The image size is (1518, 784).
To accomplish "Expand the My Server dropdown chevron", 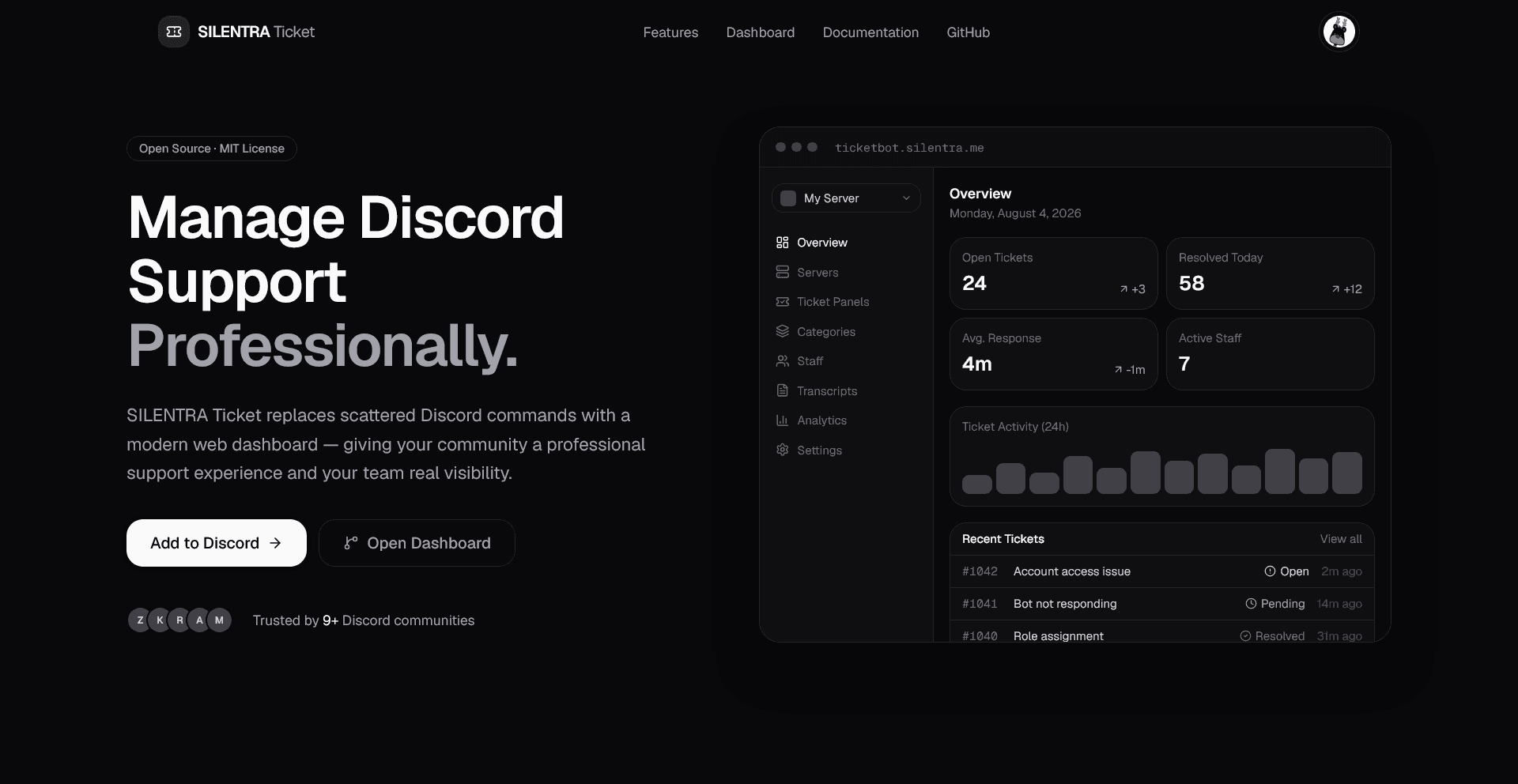I will (906, 198).
